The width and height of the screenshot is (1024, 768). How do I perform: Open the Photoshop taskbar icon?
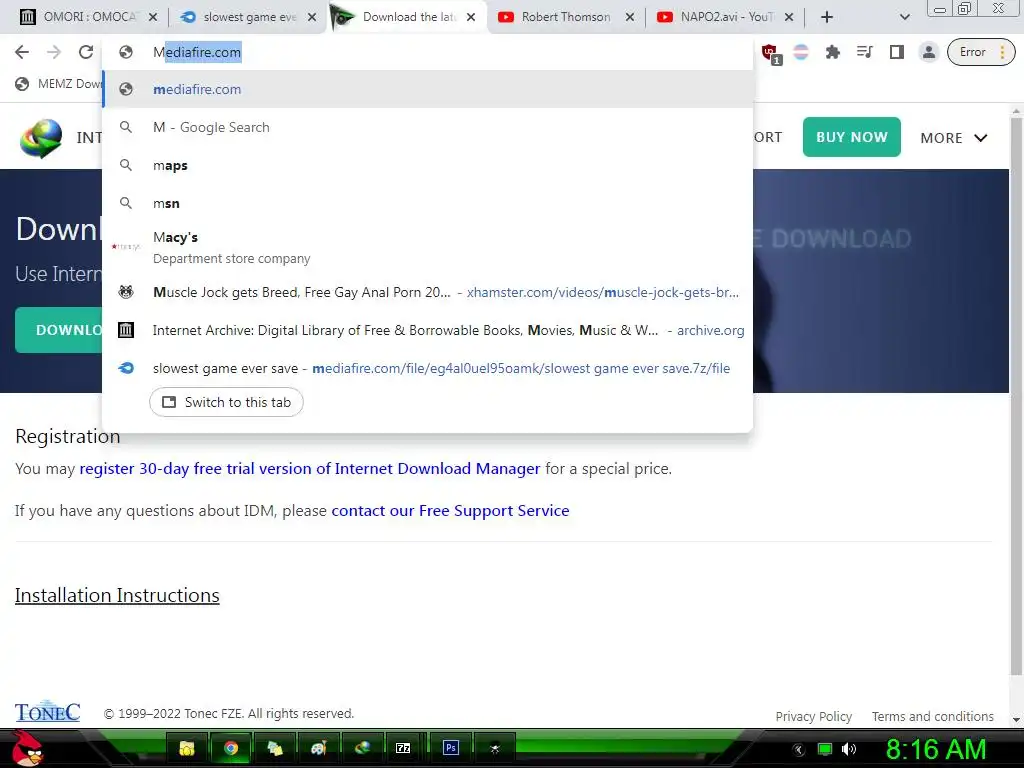click(451, 748)
